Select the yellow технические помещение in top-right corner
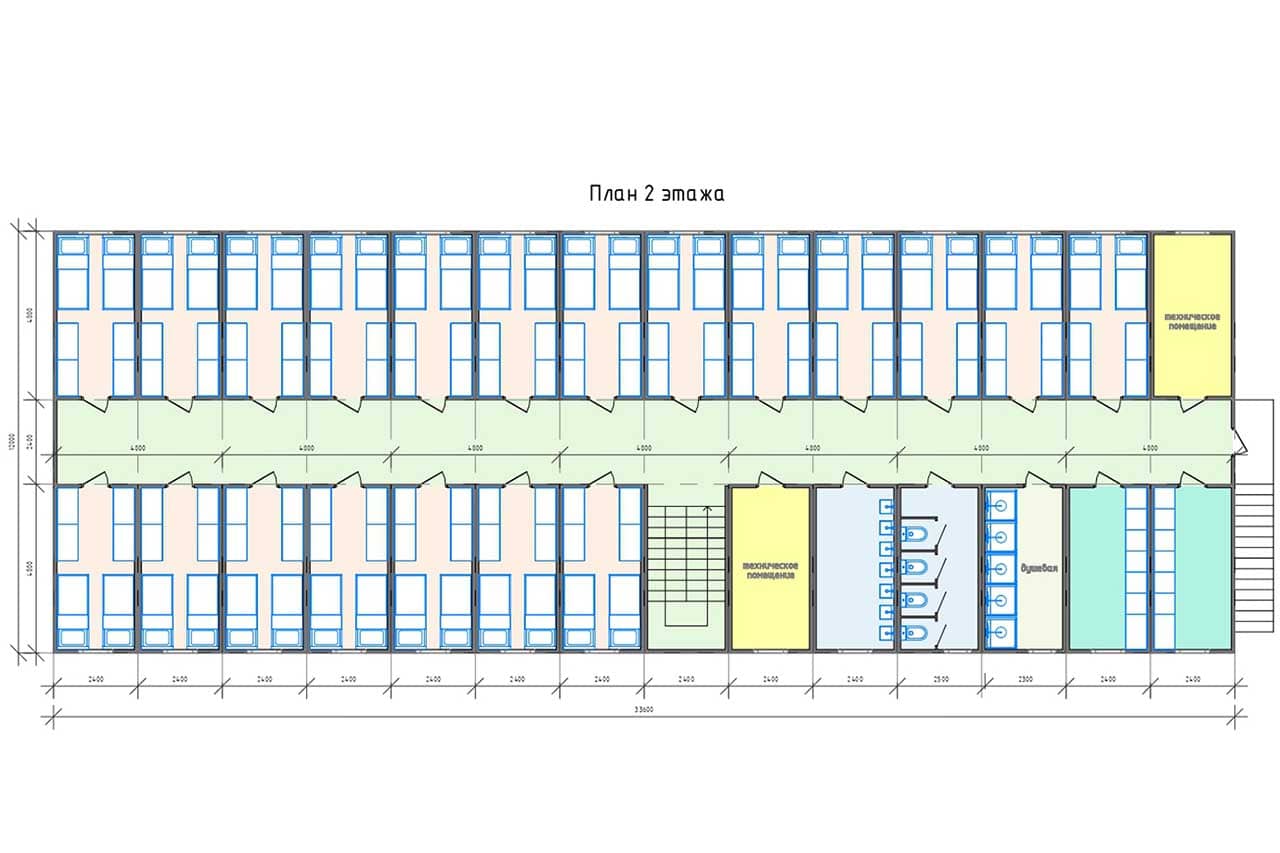The width and height of the screenshot is (1280, 853). pyautogui.click(x=1192, y=315)
